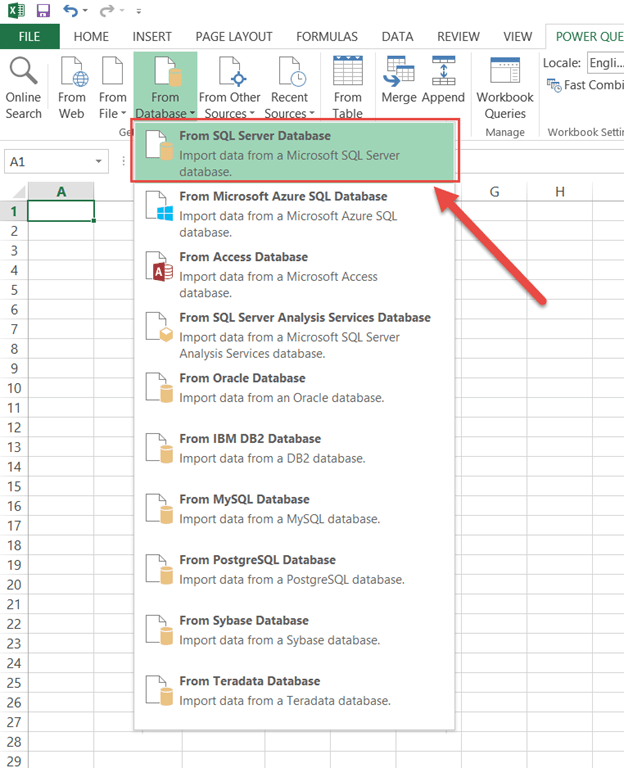The image size is (624, 768).
Task: Open the Name Box dropdown arrow
Action: pyautogui.click(x=98, y=162)
